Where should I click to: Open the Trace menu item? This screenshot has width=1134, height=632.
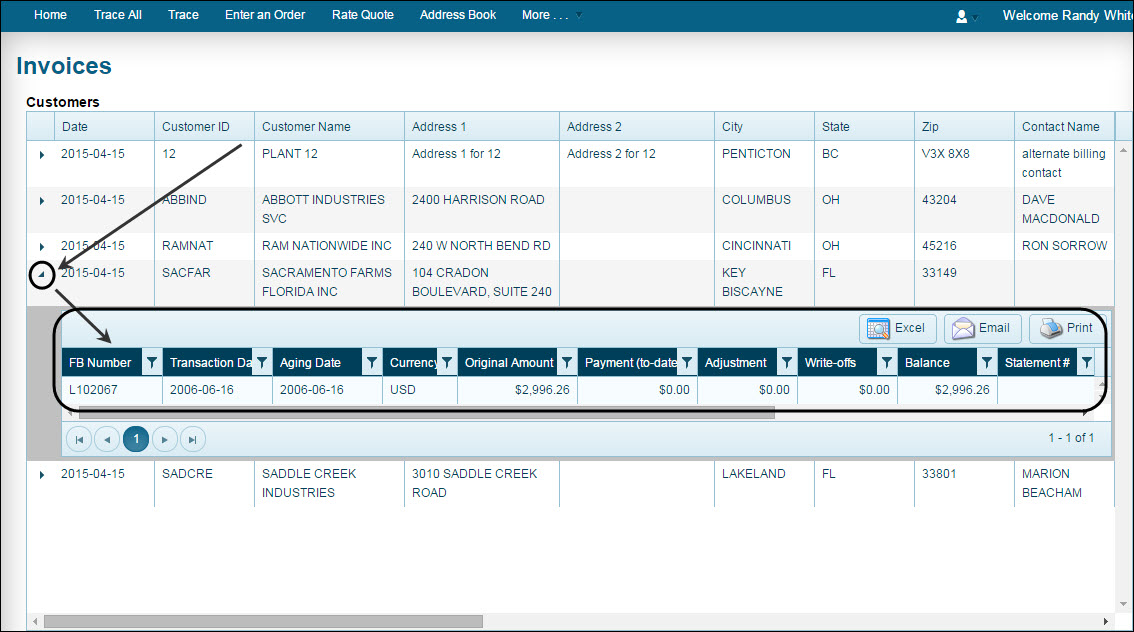coord(183,15)
